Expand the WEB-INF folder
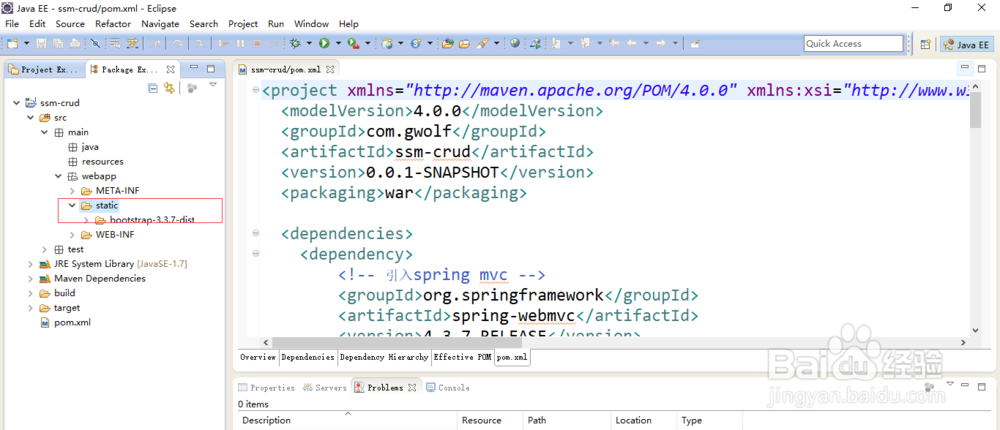The height and width of the screenshot is (430, 1000). coord(72,235)
